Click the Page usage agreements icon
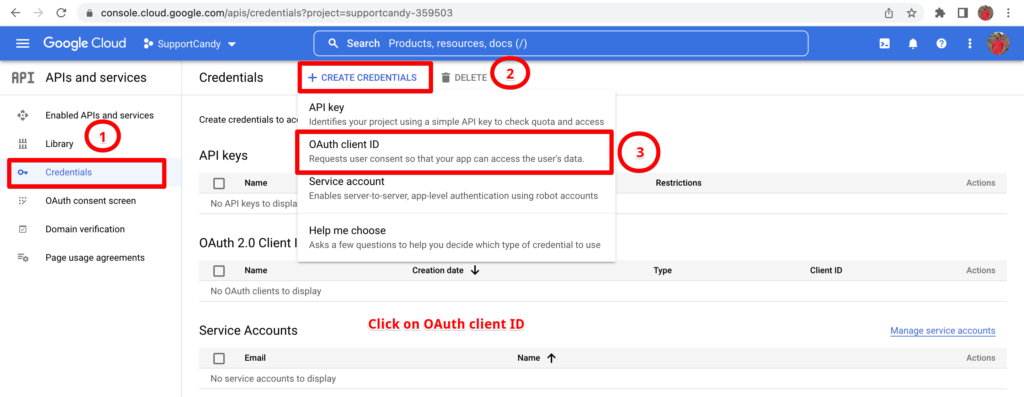 [23, 257]
